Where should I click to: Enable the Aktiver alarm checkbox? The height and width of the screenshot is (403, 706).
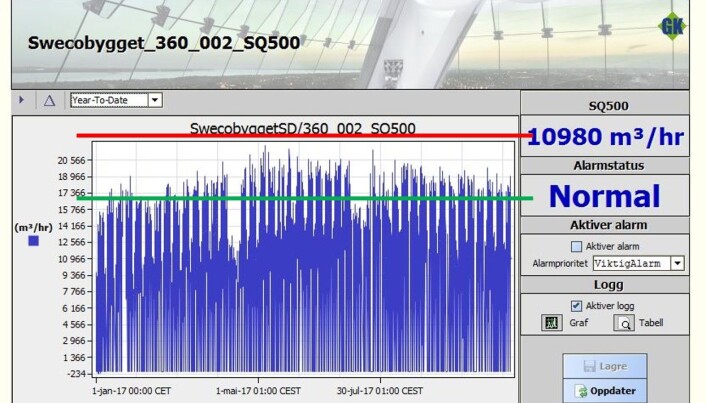[x=576, y=246]
